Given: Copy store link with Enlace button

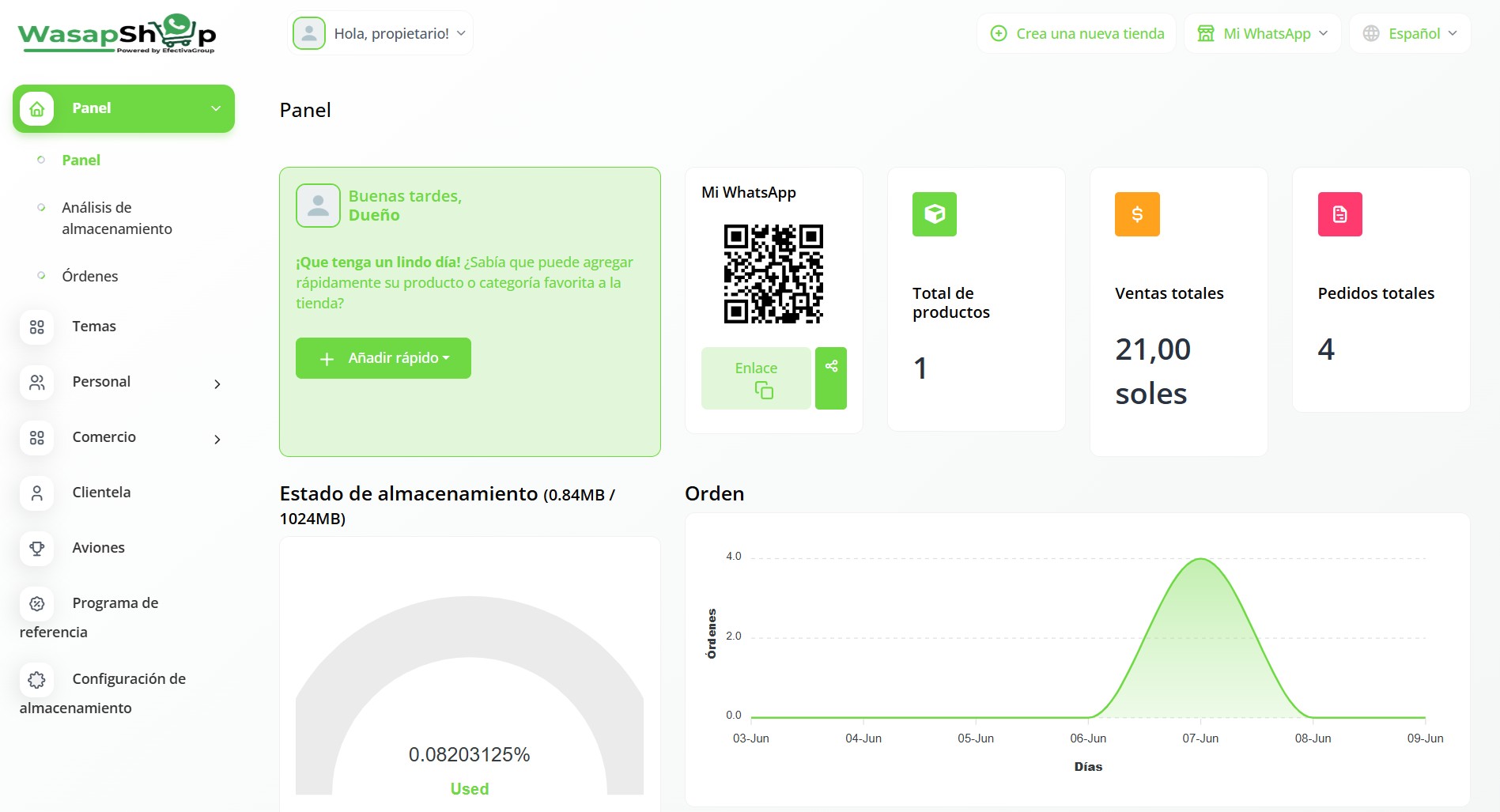Looking at the screenshot, I should coord(756,378).
